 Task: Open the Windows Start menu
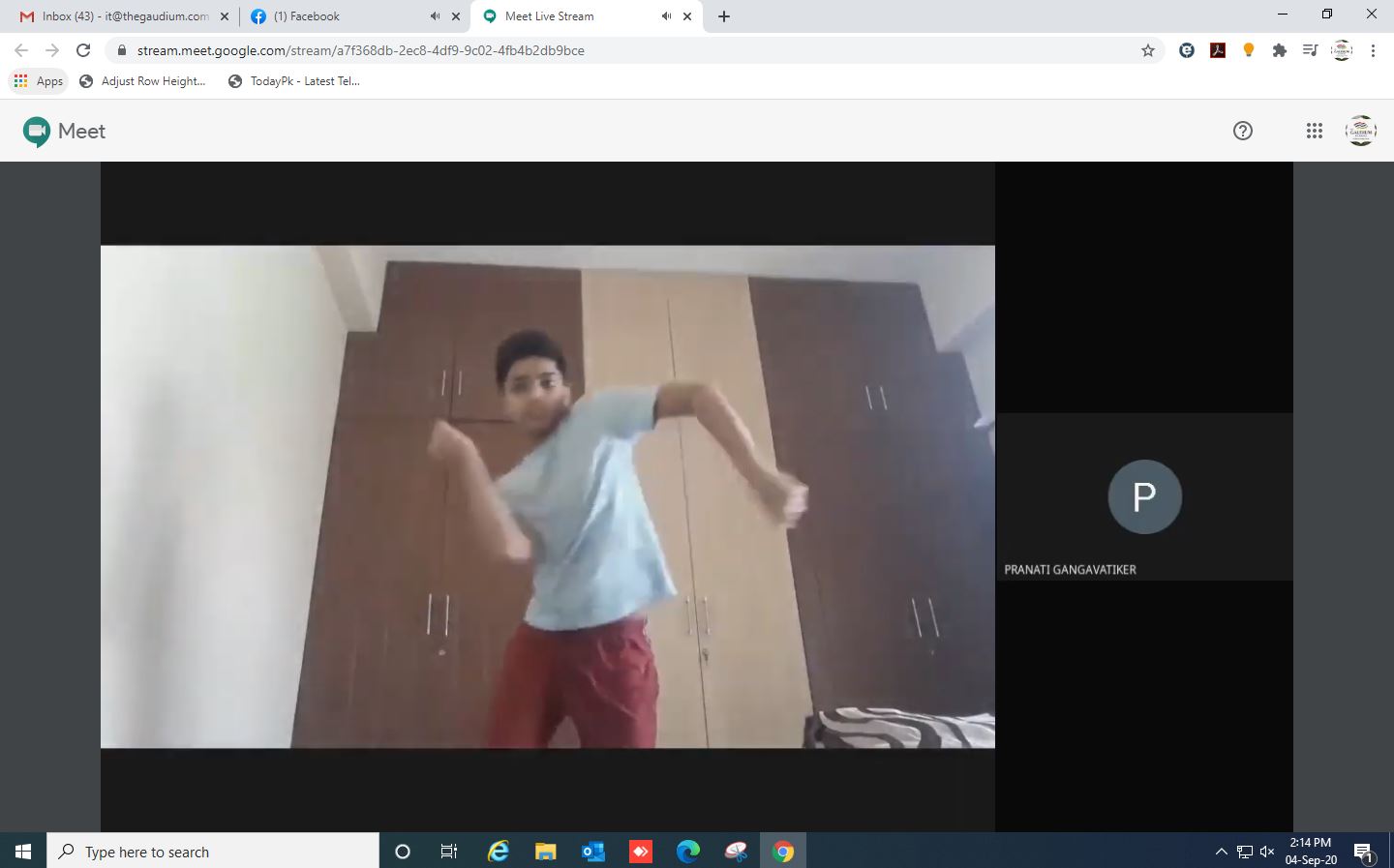click(x=23, y=852)
